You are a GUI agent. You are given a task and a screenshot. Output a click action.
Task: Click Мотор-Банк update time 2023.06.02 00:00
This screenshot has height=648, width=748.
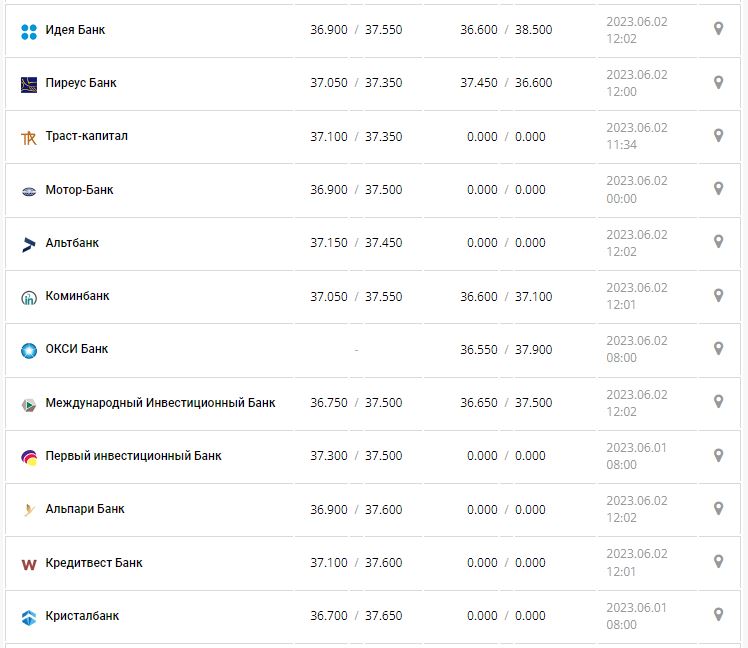(636, 190)
